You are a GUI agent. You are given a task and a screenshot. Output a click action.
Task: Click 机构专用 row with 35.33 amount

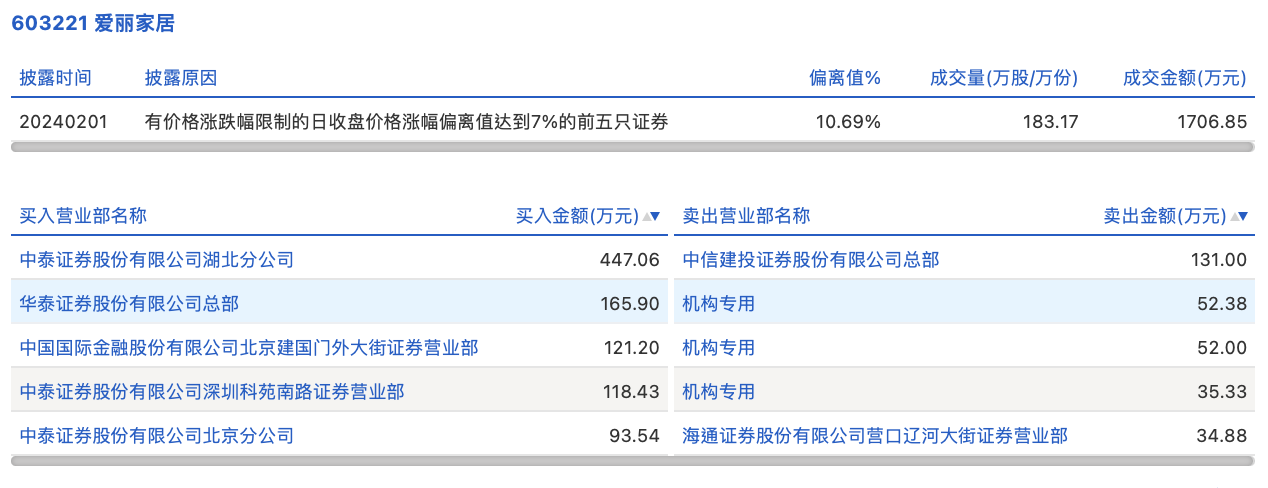tap(719, 391)
